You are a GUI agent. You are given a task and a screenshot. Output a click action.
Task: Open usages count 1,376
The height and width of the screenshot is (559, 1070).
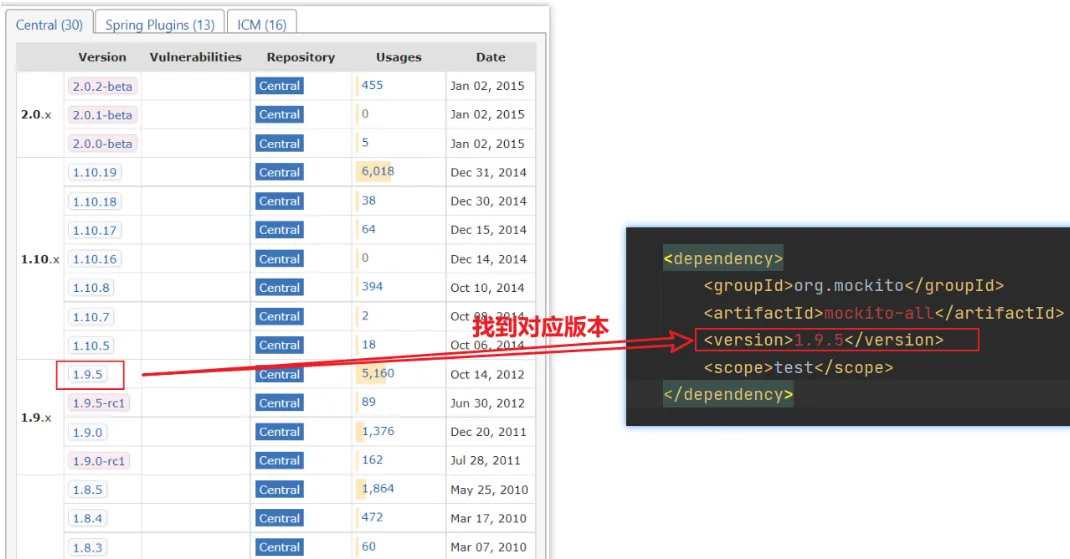click(x=377, y=431)
